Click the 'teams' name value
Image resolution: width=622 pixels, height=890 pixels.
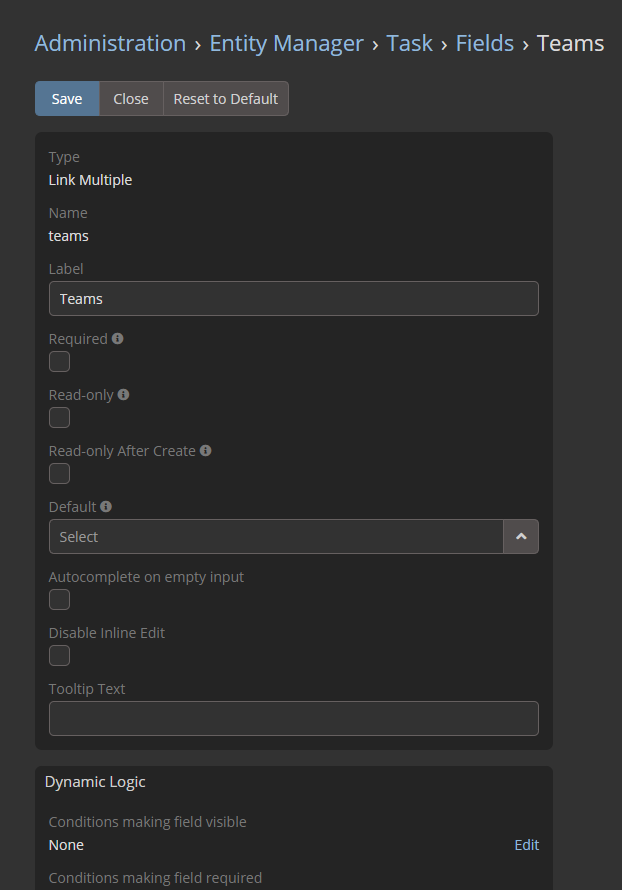[x=69, y=236]
